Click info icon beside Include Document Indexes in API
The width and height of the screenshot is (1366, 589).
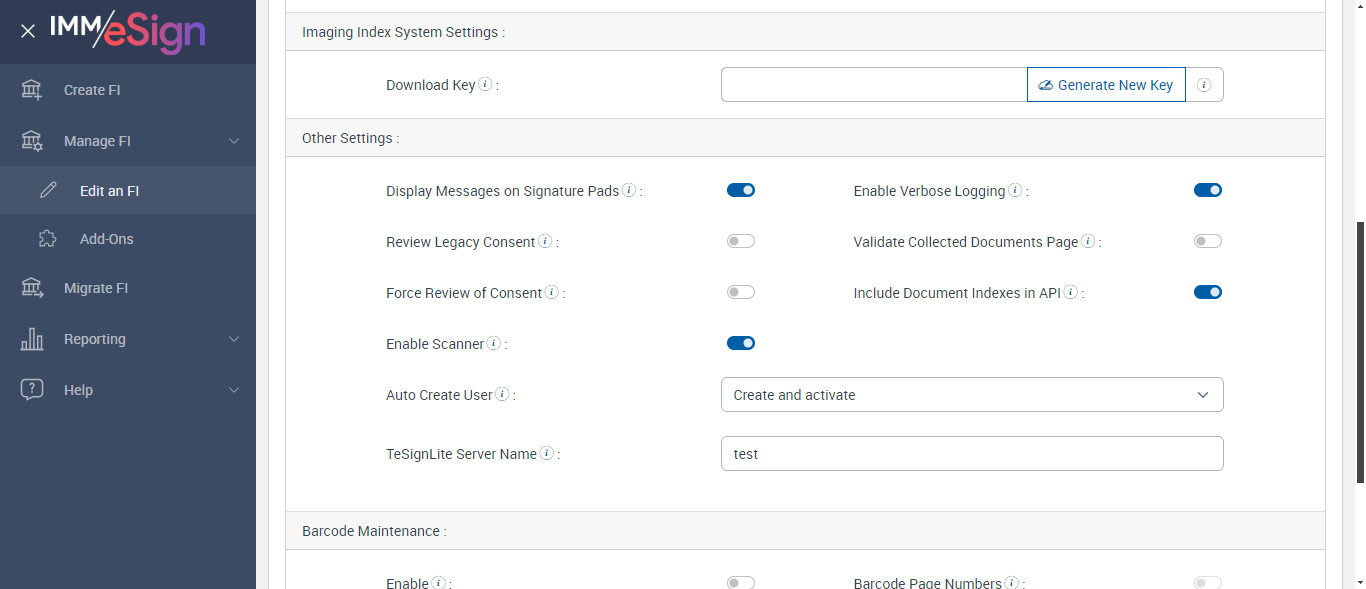click(x=1070, y=292)
